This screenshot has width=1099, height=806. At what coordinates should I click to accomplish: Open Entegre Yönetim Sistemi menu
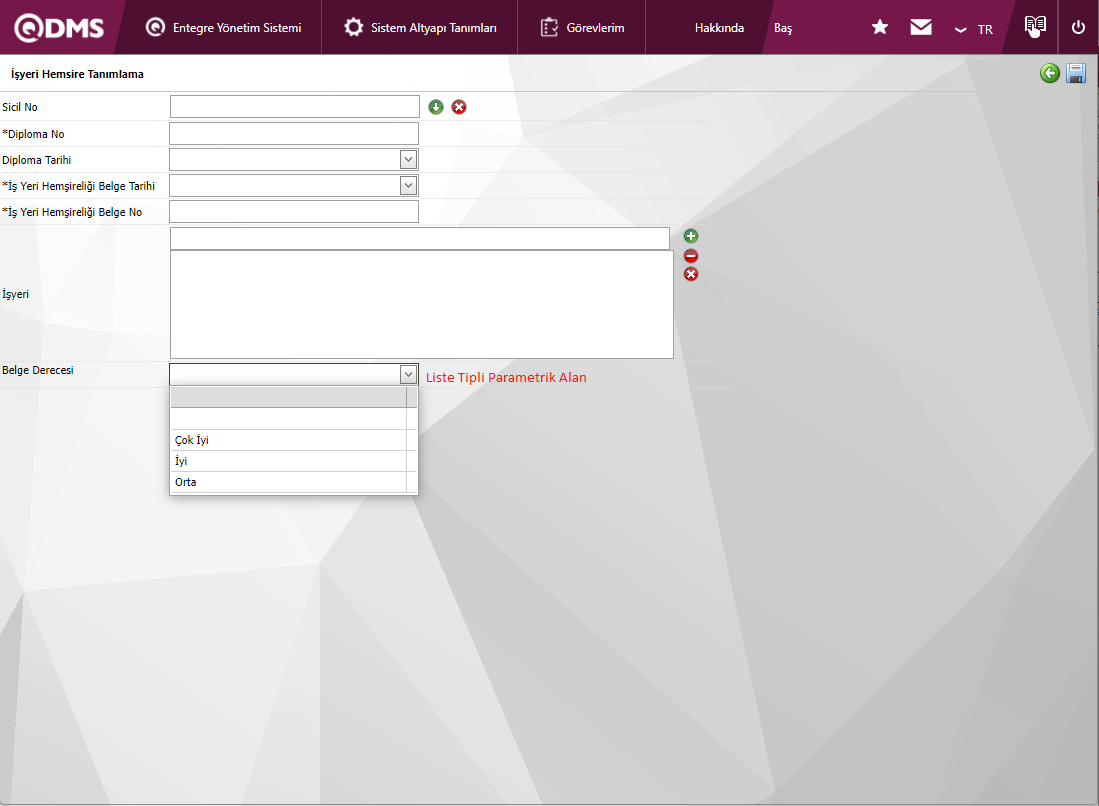click(x=224, y=27)
